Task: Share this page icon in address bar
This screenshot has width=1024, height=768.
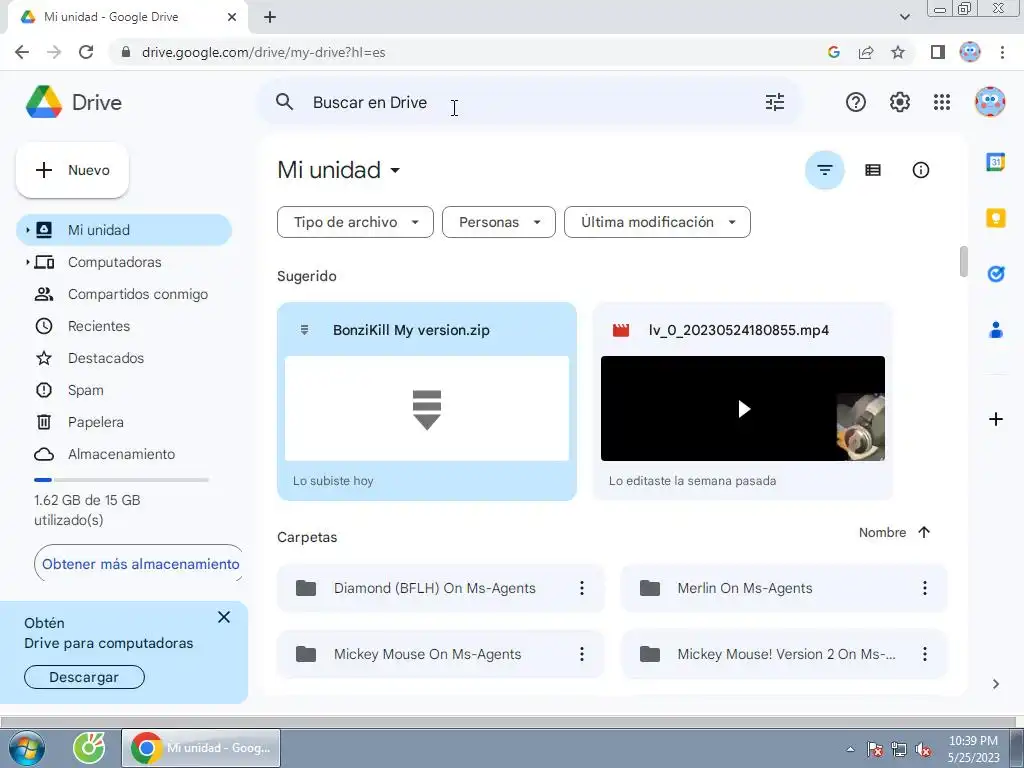Action: point(866,52)
